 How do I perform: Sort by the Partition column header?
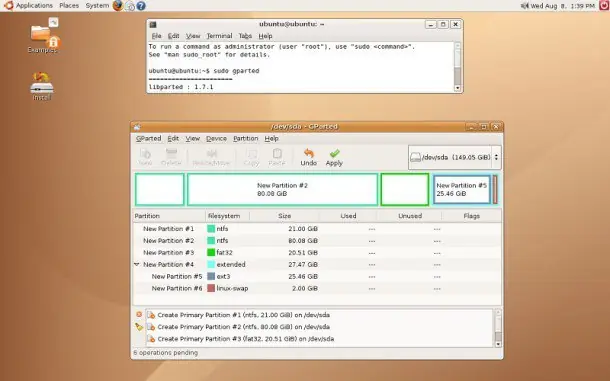click(x=169, y=216)
